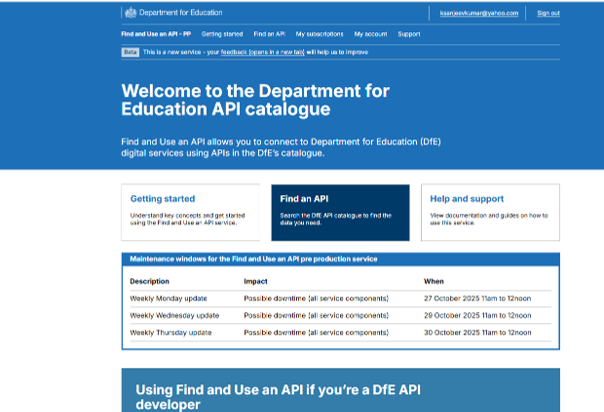Open the Find an API nav item
This screenshot has width=604, height=412.
(x=269, y=34)
